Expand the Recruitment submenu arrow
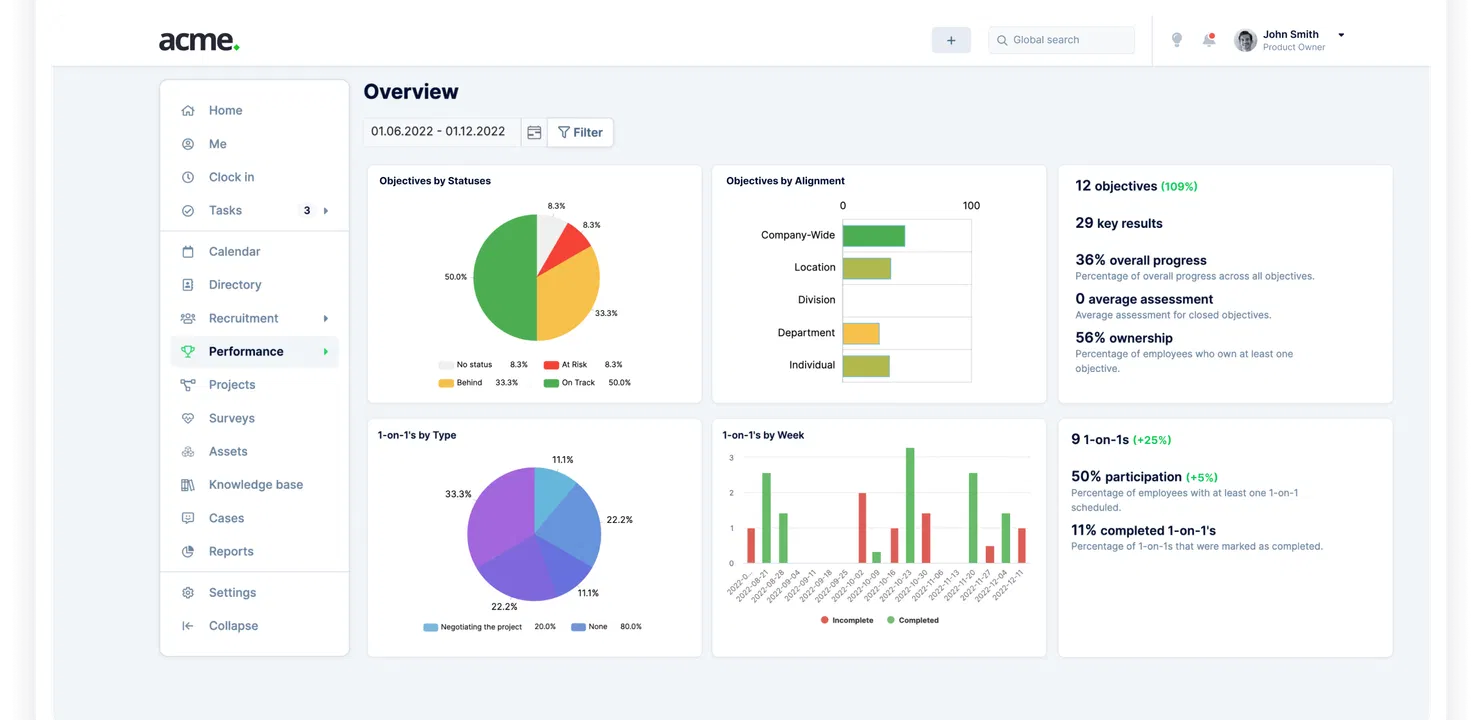The height and width of the screenshot is (720, 1482). (x=326, y=318)
